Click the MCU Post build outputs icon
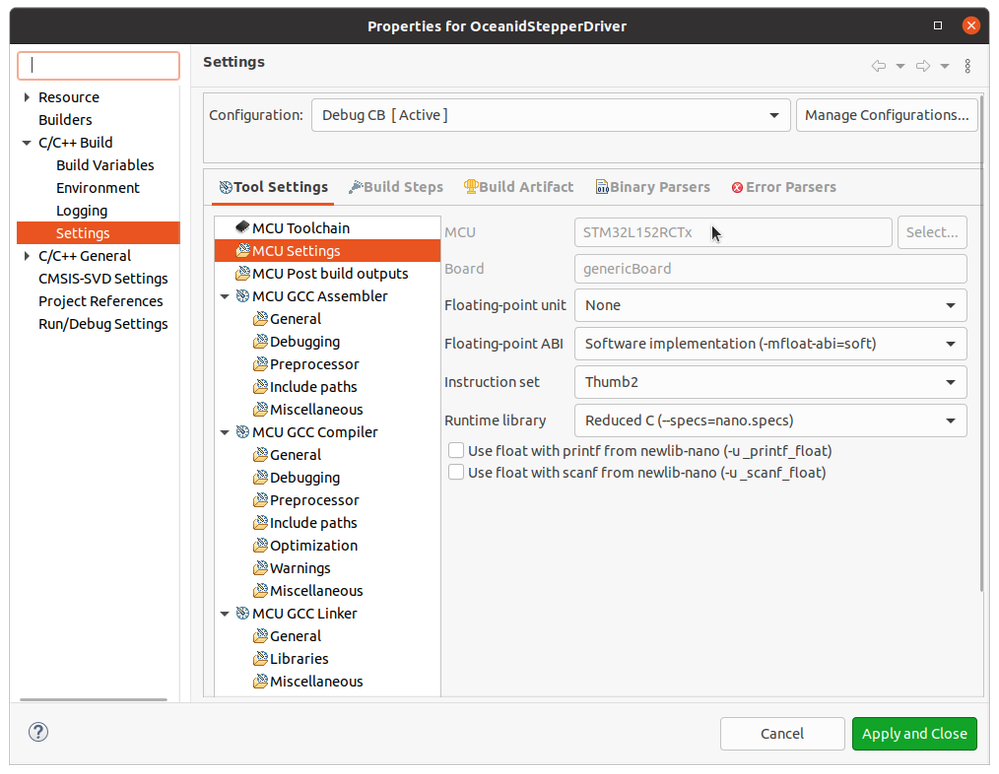 click(x=242, y=273)
